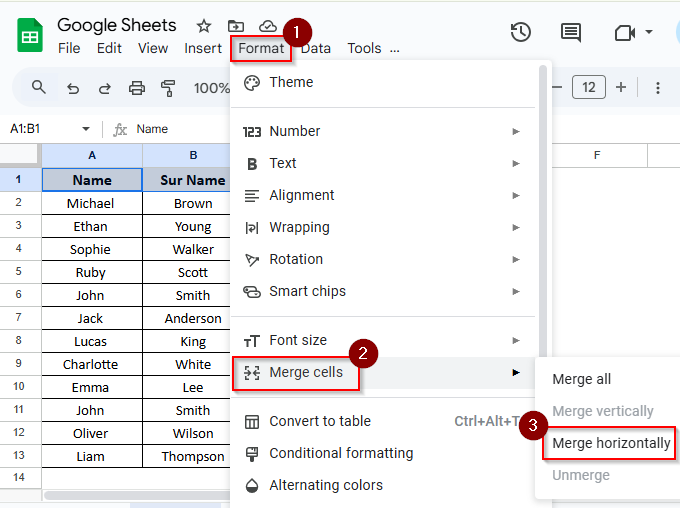Screen dimensions: 680x508
Task: Open the name box dropdown arrow
Action: click(86, 129)
